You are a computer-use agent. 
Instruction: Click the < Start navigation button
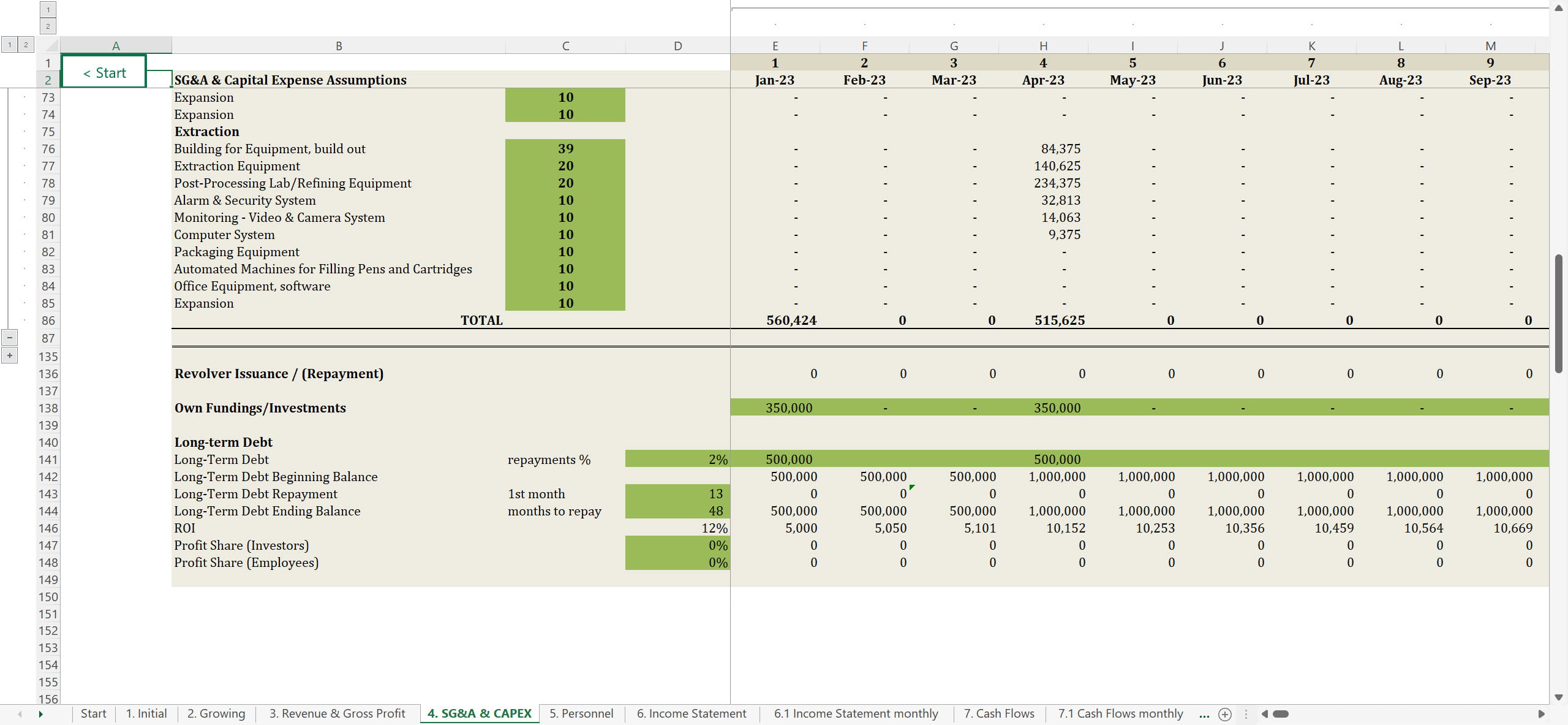[x=104, y=72]
